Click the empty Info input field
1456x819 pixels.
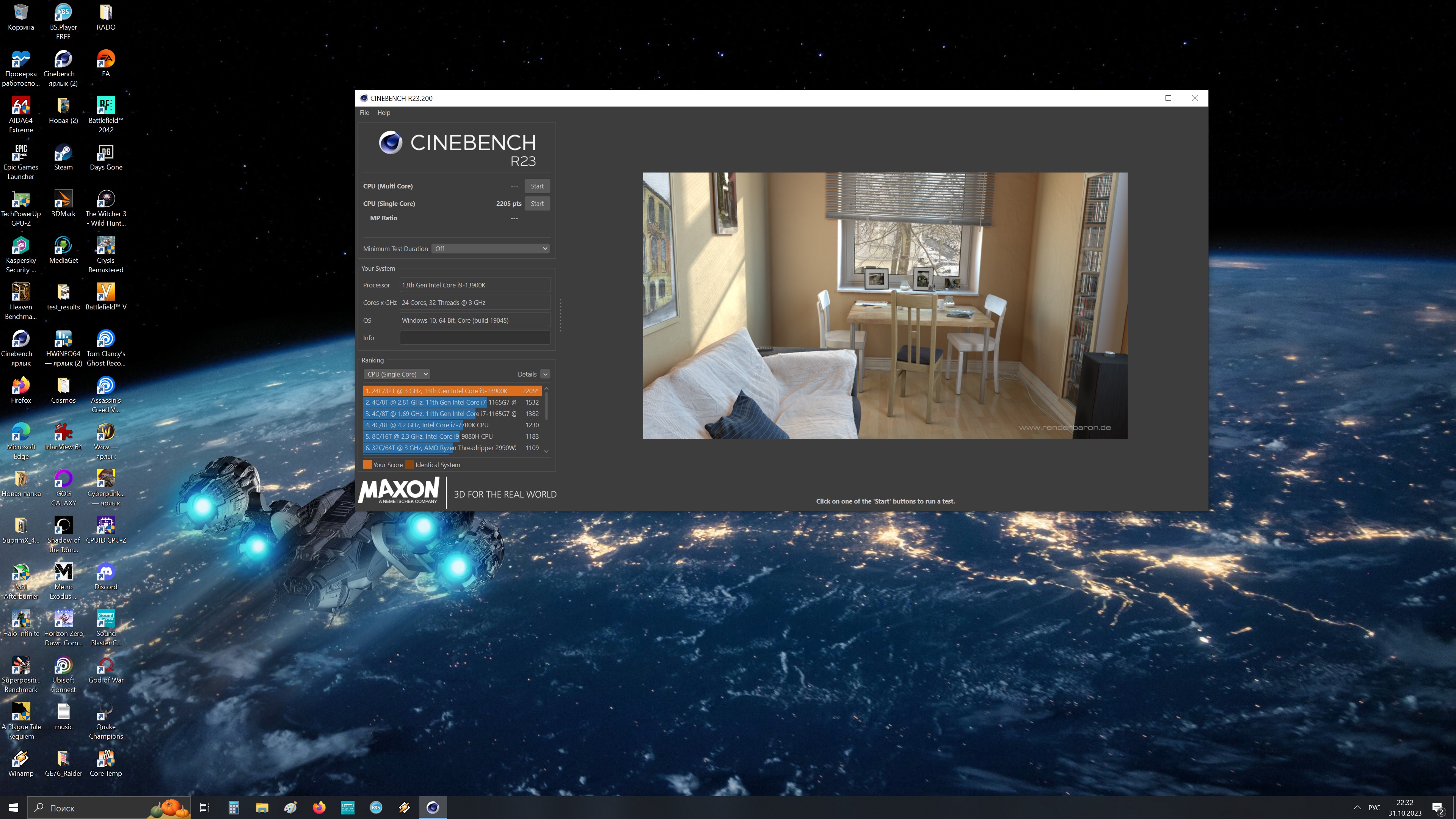(x=475, y=338)
